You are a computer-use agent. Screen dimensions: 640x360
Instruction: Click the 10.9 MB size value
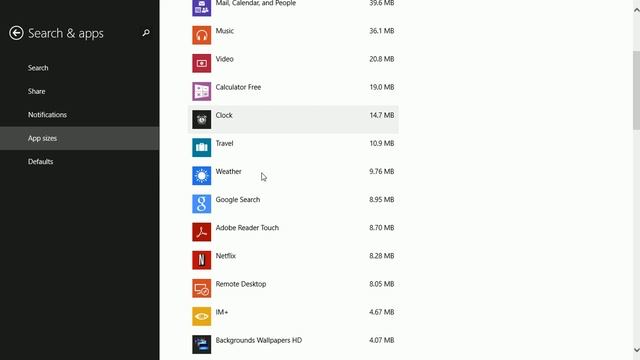coord(382,144)
